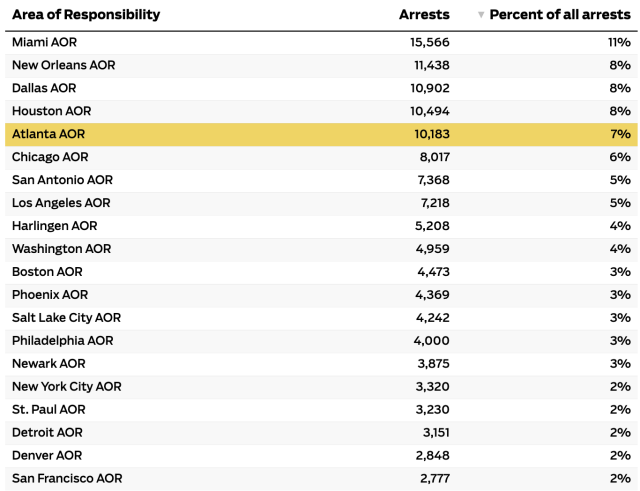Select the Chicago AOR row
This screenshot has height=491, width=640.
[50, 157]
